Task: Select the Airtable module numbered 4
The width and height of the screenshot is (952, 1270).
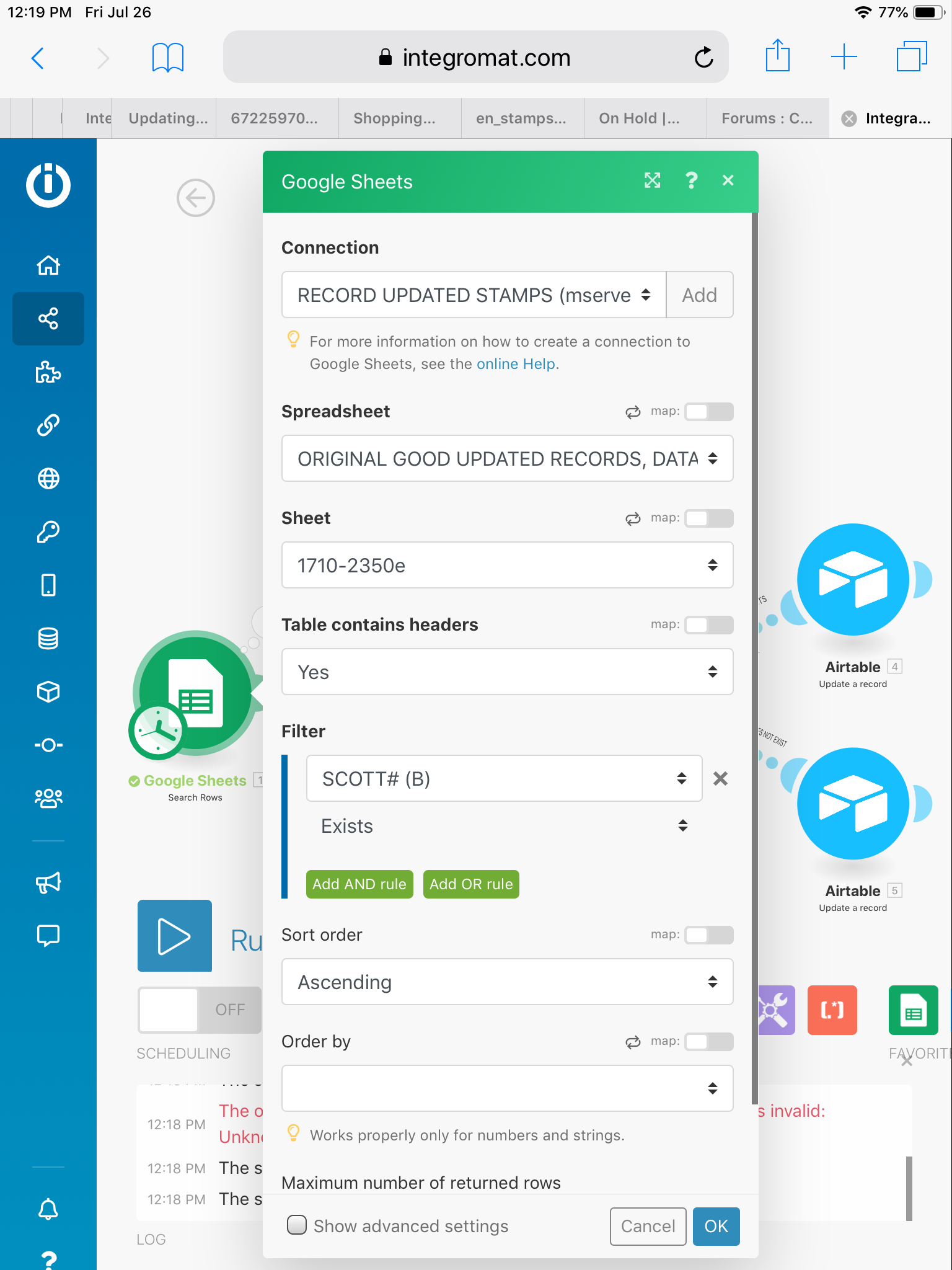Action: click(853, 580)
